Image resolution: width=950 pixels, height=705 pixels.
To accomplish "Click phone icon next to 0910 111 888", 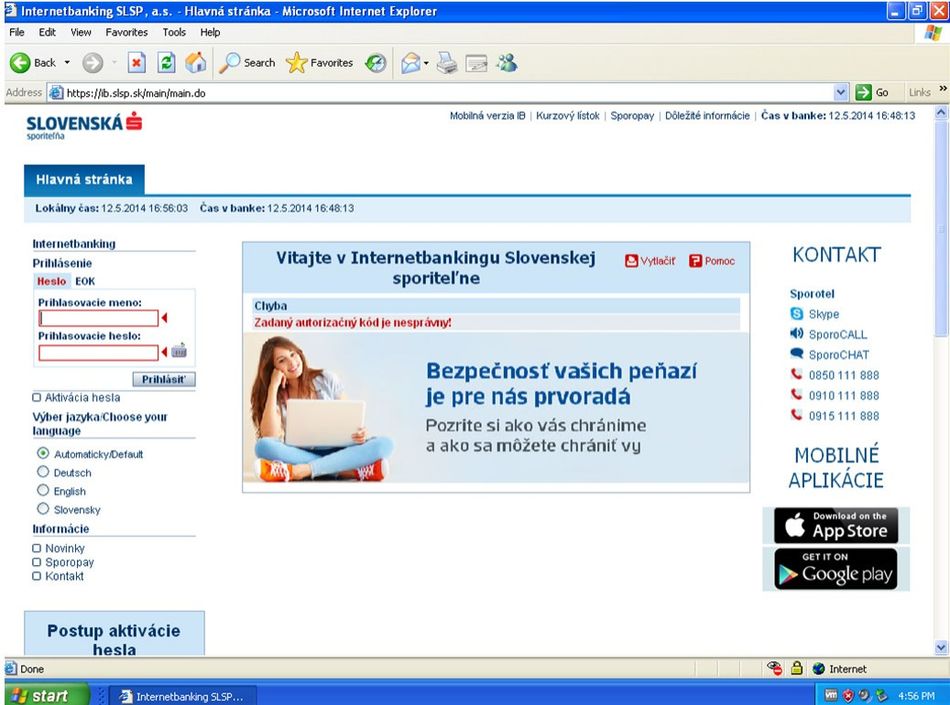I will (796, 395).
